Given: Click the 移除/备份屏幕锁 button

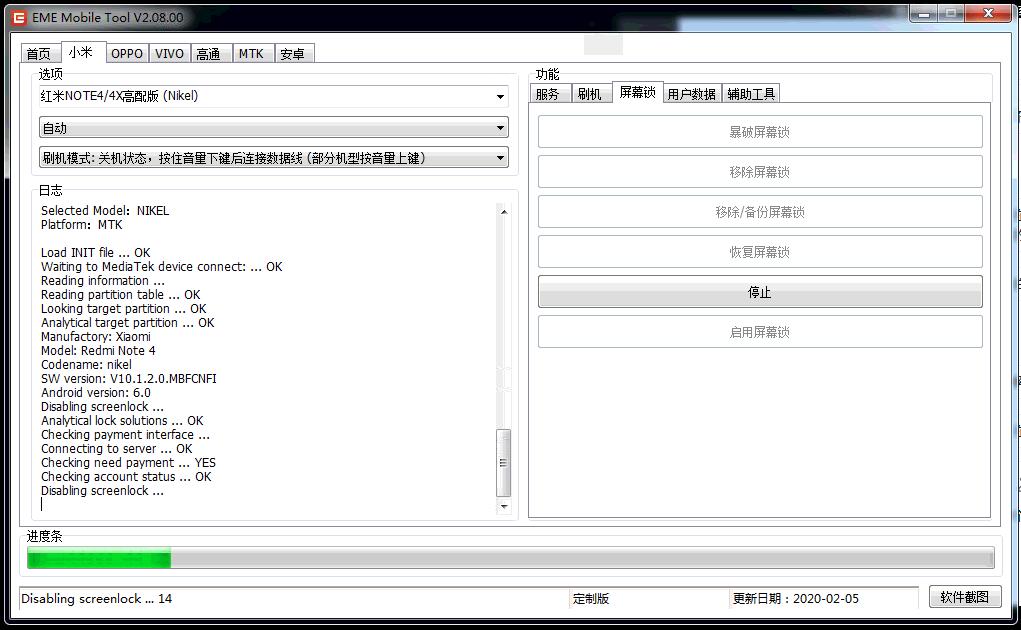Looking at the screenshot, I should (760, 212).
